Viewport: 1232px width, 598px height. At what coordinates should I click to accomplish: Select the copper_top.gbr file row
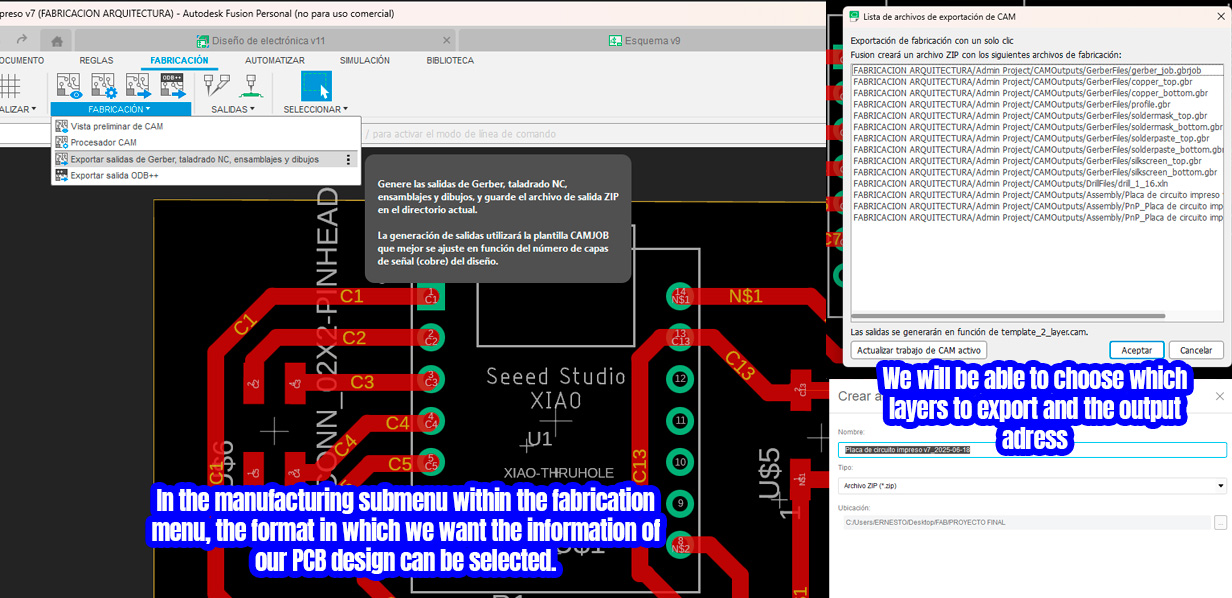tap(1038, 82)
